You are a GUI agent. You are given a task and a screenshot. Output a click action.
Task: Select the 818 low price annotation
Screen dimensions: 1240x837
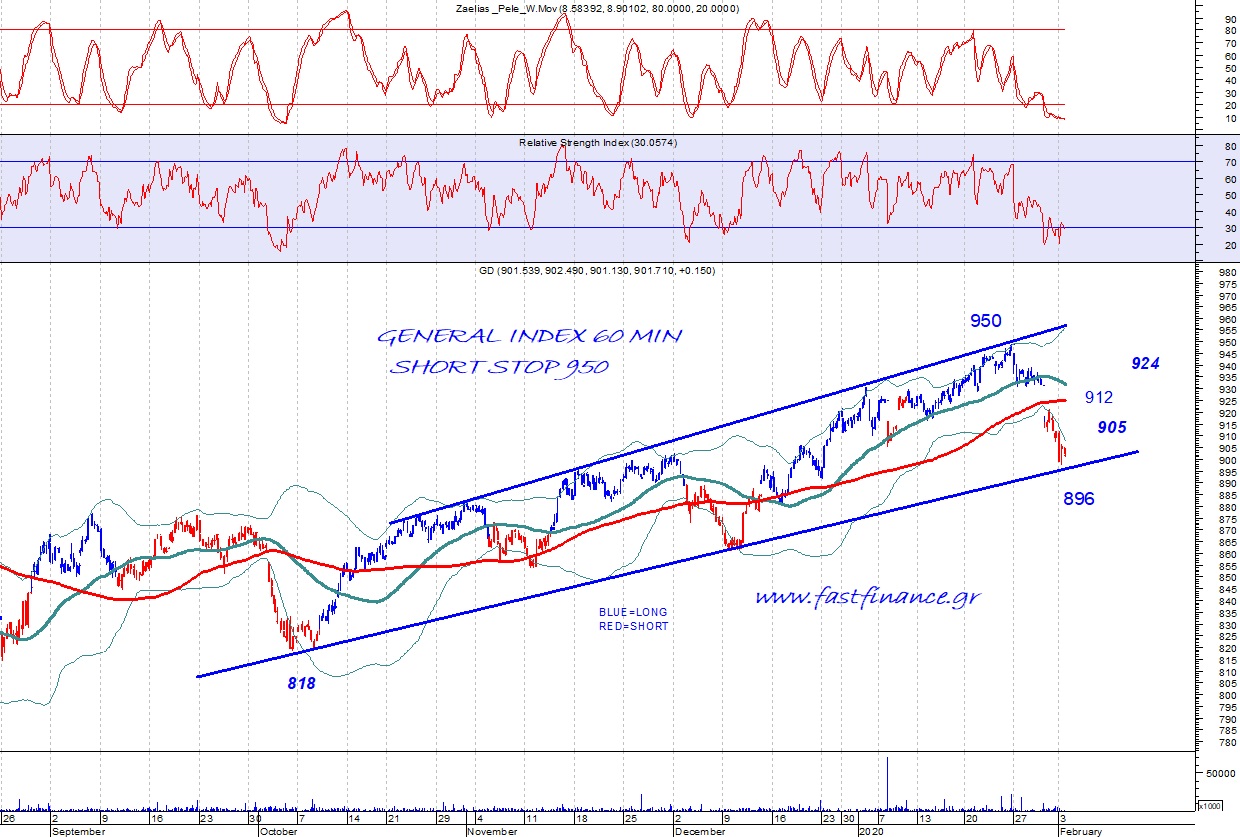pos(301,684)
